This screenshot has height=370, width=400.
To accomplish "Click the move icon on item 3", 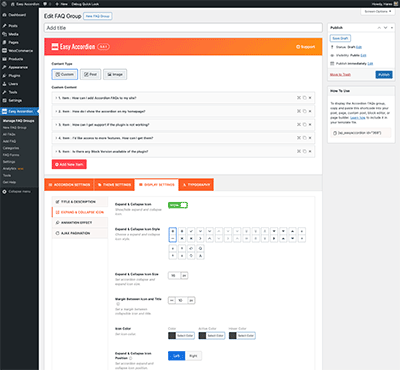I will 299,124.
